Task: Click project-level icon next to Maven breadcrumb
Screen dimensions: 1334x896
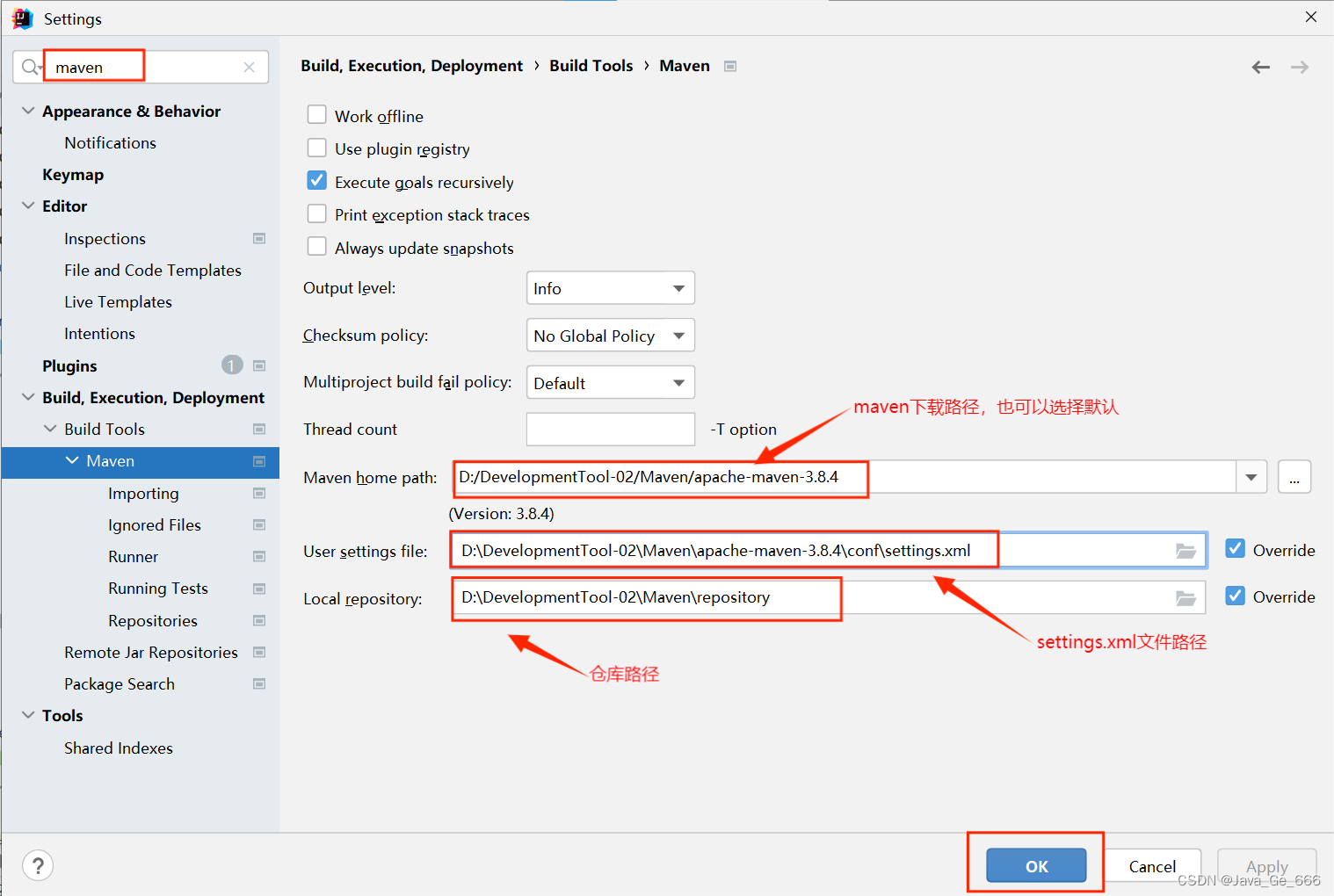Action: pos(730,66)
